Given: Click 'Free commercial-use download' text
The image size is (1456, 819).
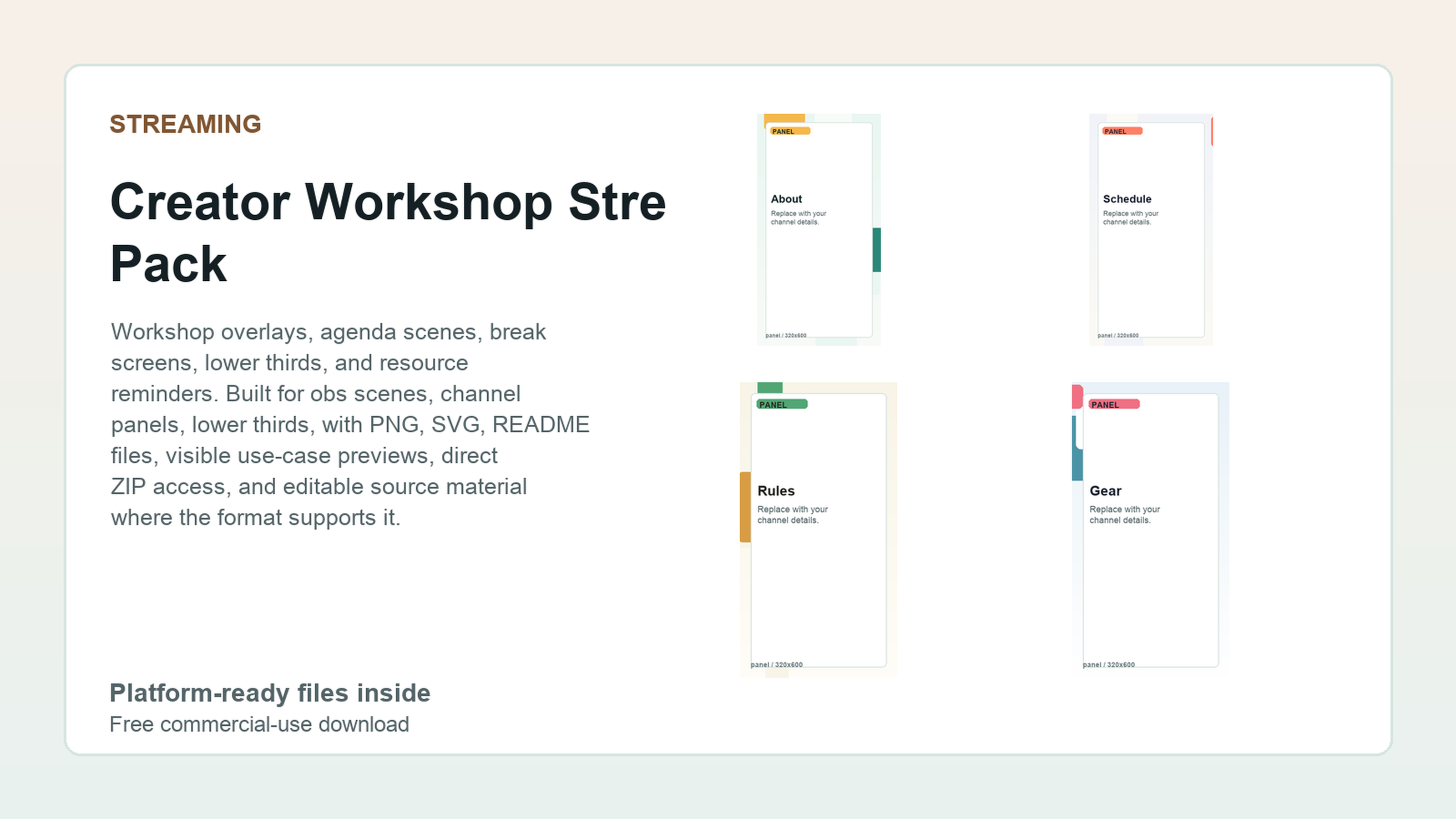Looking at the screenshot, I should click(259, 725).
